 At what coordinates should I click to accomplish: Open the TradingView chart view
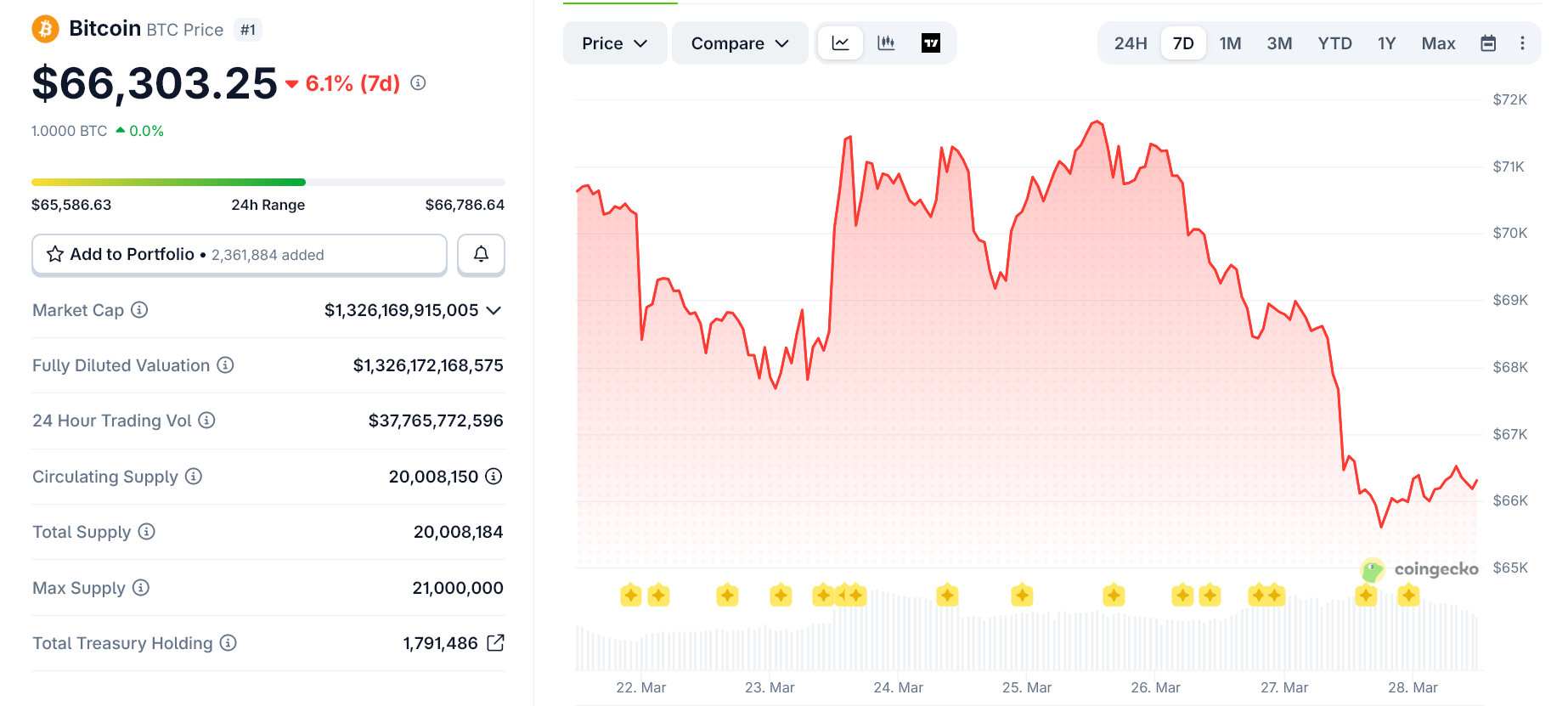[931, 43]
